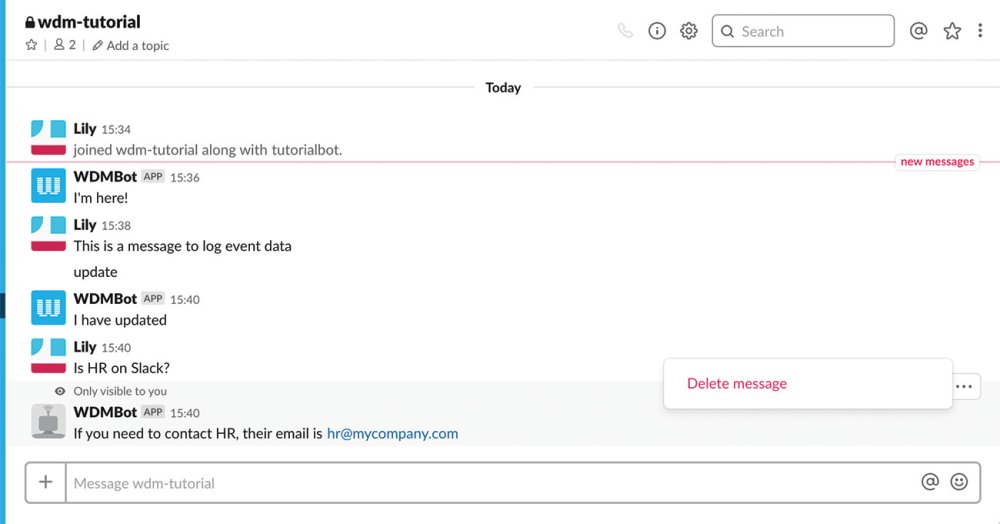Viewport: 1000px width, 524px height.
Task: Click the 15:36 timestamp
Action: [x=185, y=178]
